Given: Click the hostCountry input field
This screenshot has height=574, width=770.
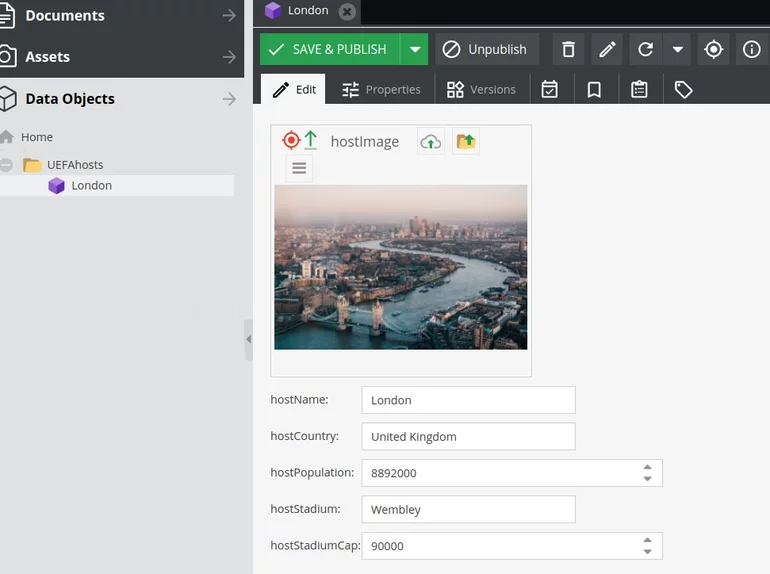Looking at the screenshot, I should 468,437.
